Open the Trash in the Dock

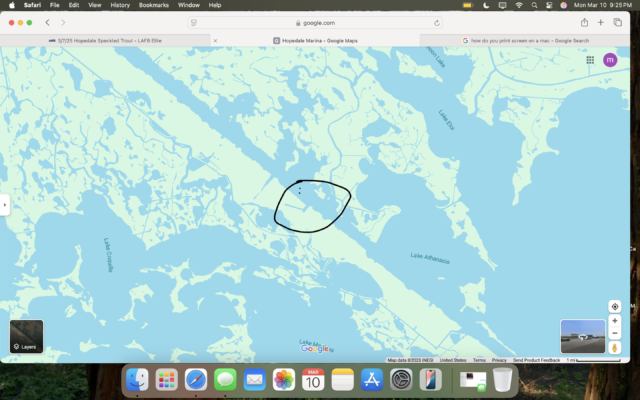pos(502,380)
